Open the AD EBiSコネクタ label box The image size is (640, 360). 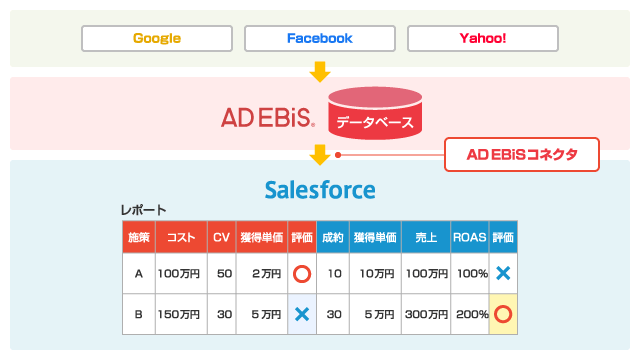point(522,154)
